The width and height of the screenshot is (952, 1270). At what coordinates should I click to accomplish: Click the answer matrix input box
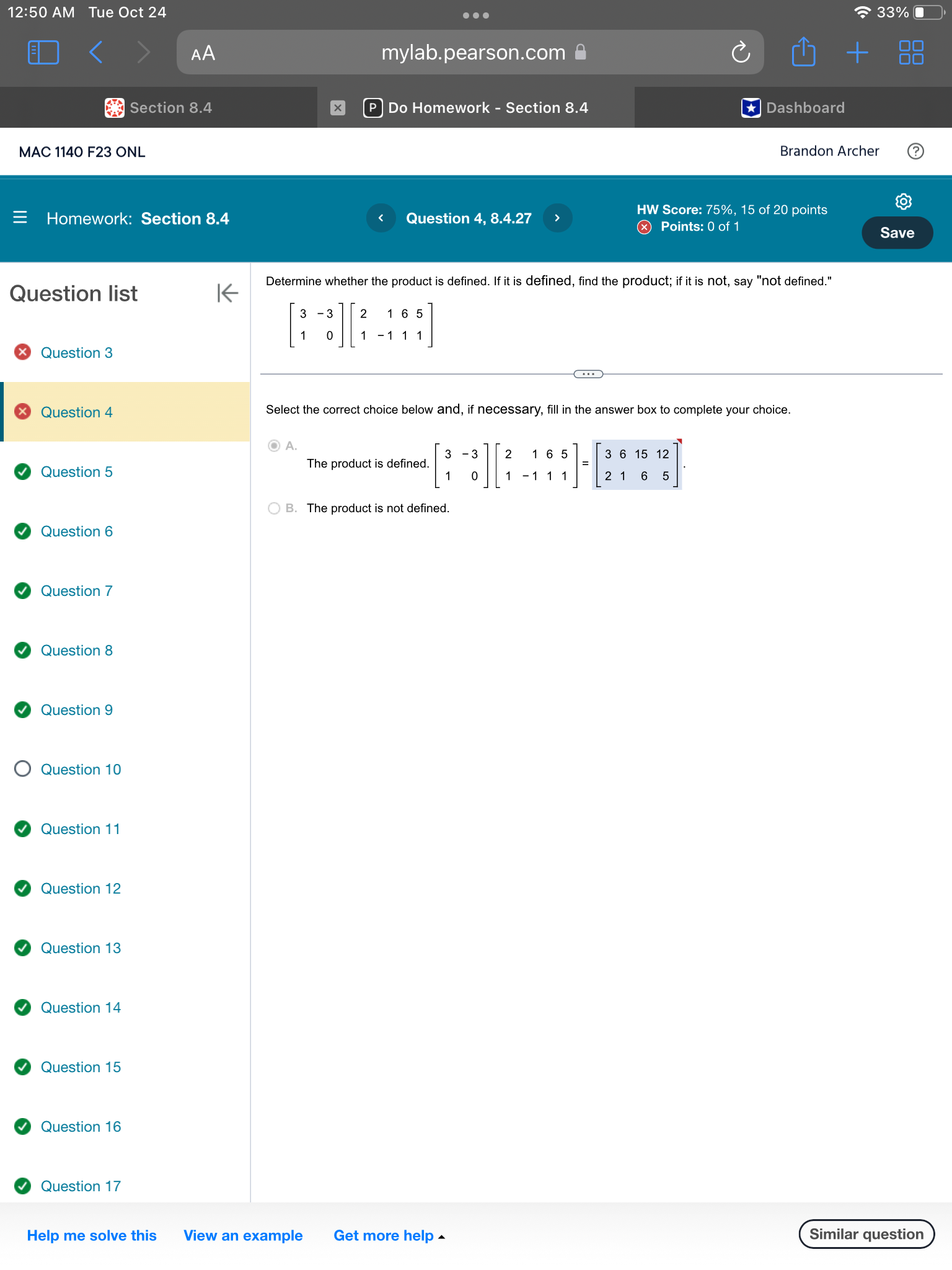coord(637,464)
